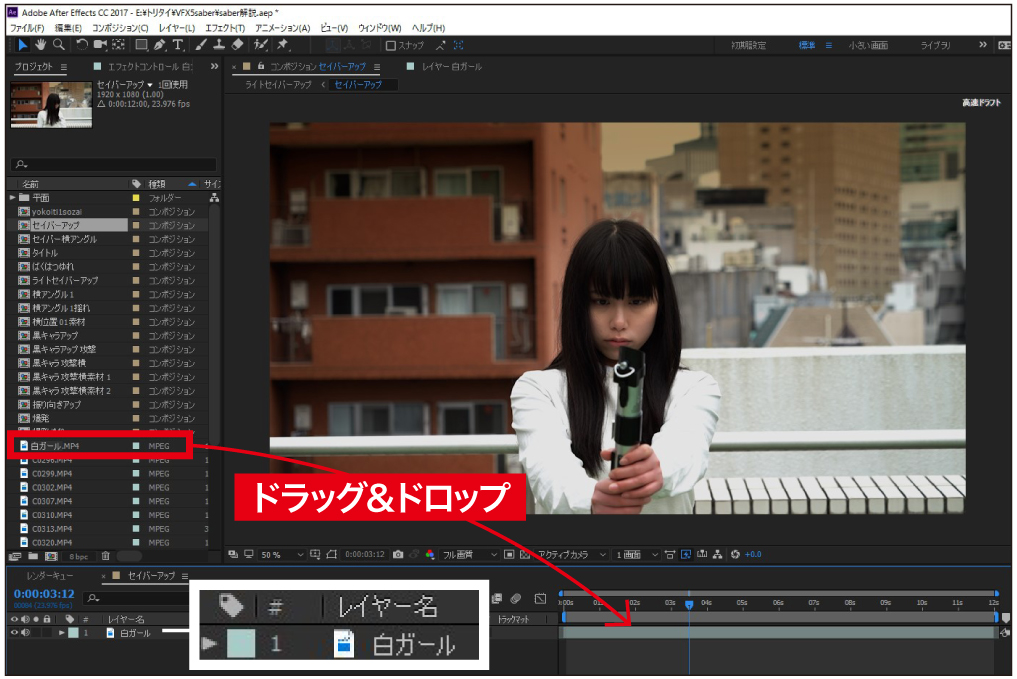Open the ウィンドウ(W) menu
Viewport: 1017px width, 679px height.
[x=380, y=28]
